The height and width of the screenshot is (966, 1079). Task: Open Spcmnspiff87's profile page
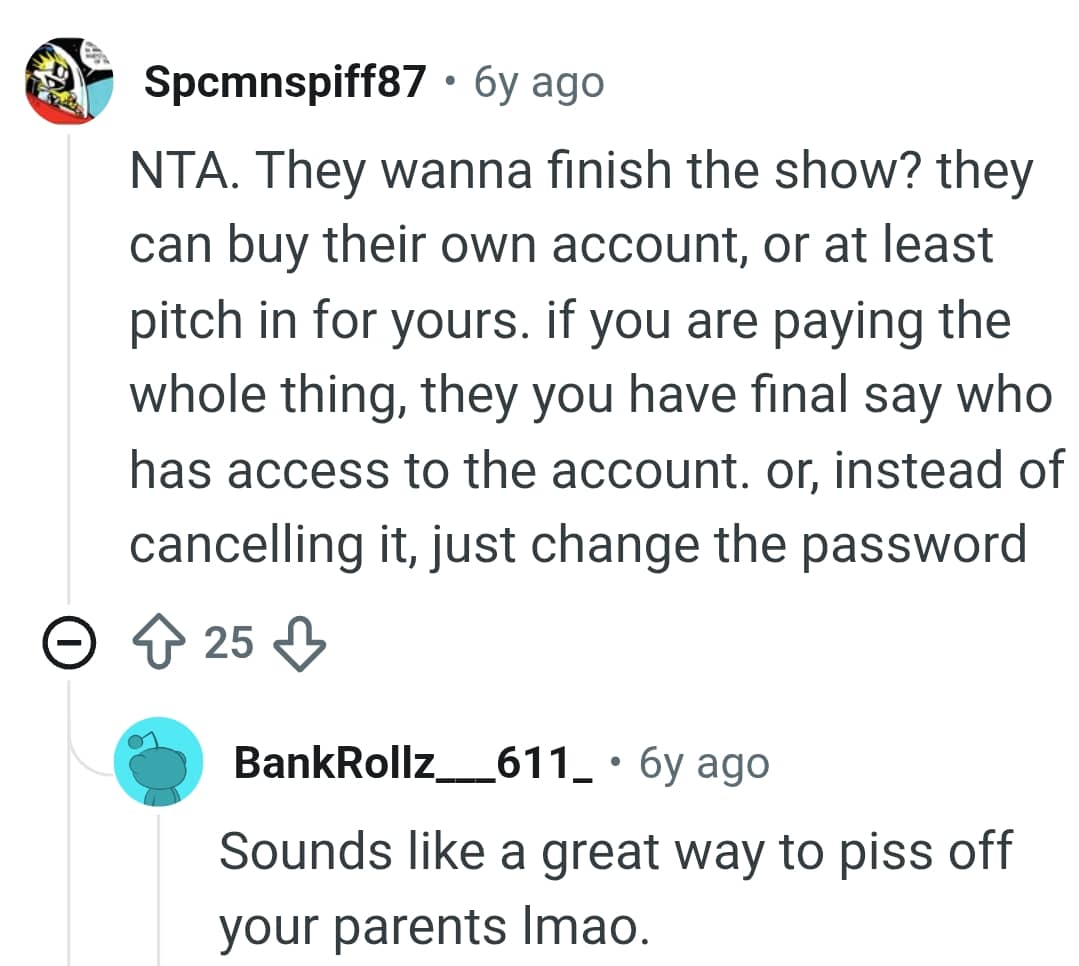[x=286, y=82]
